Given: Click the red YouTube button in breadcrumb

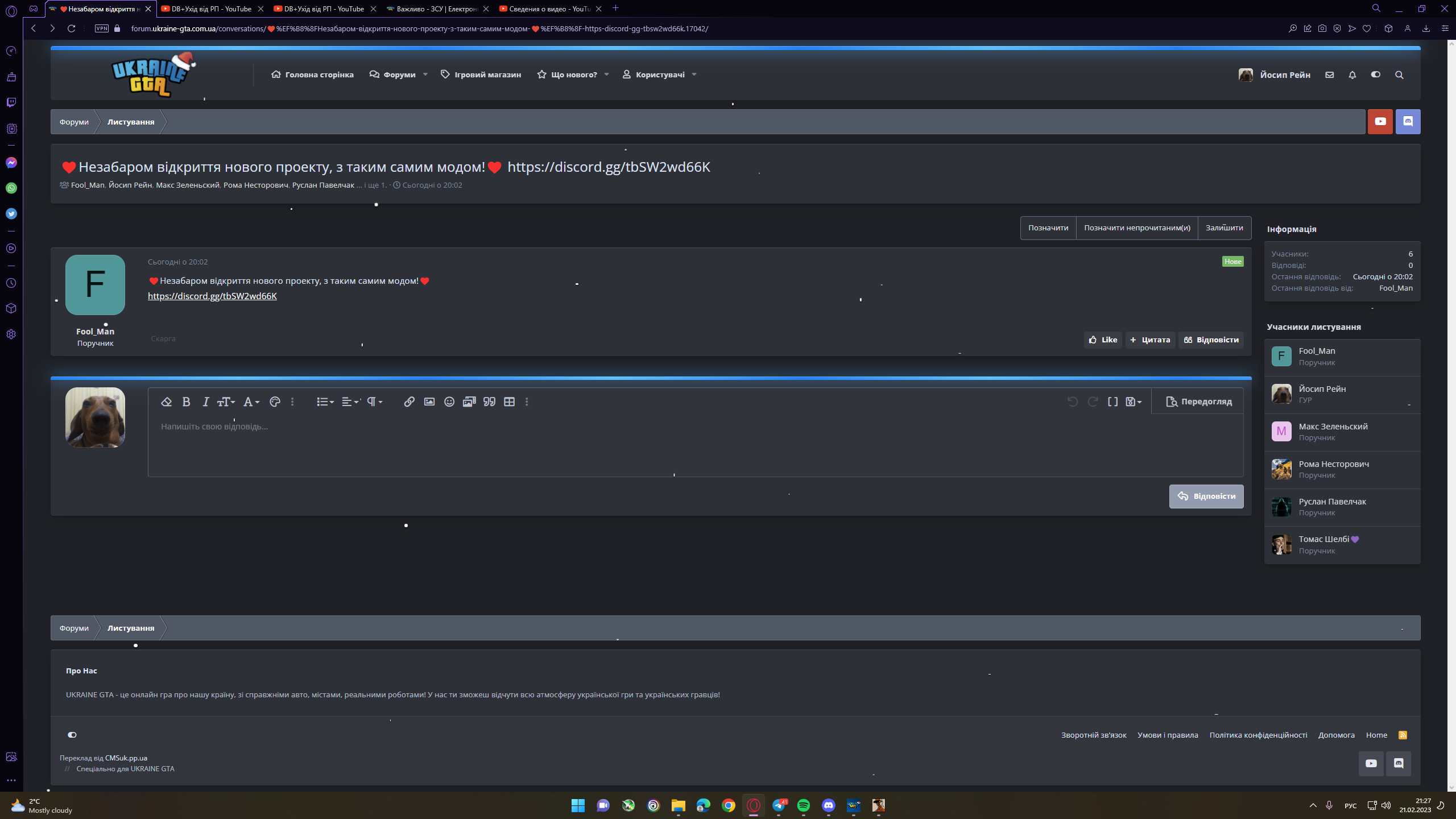Looking at the screenshot, I should point(1380,121).
